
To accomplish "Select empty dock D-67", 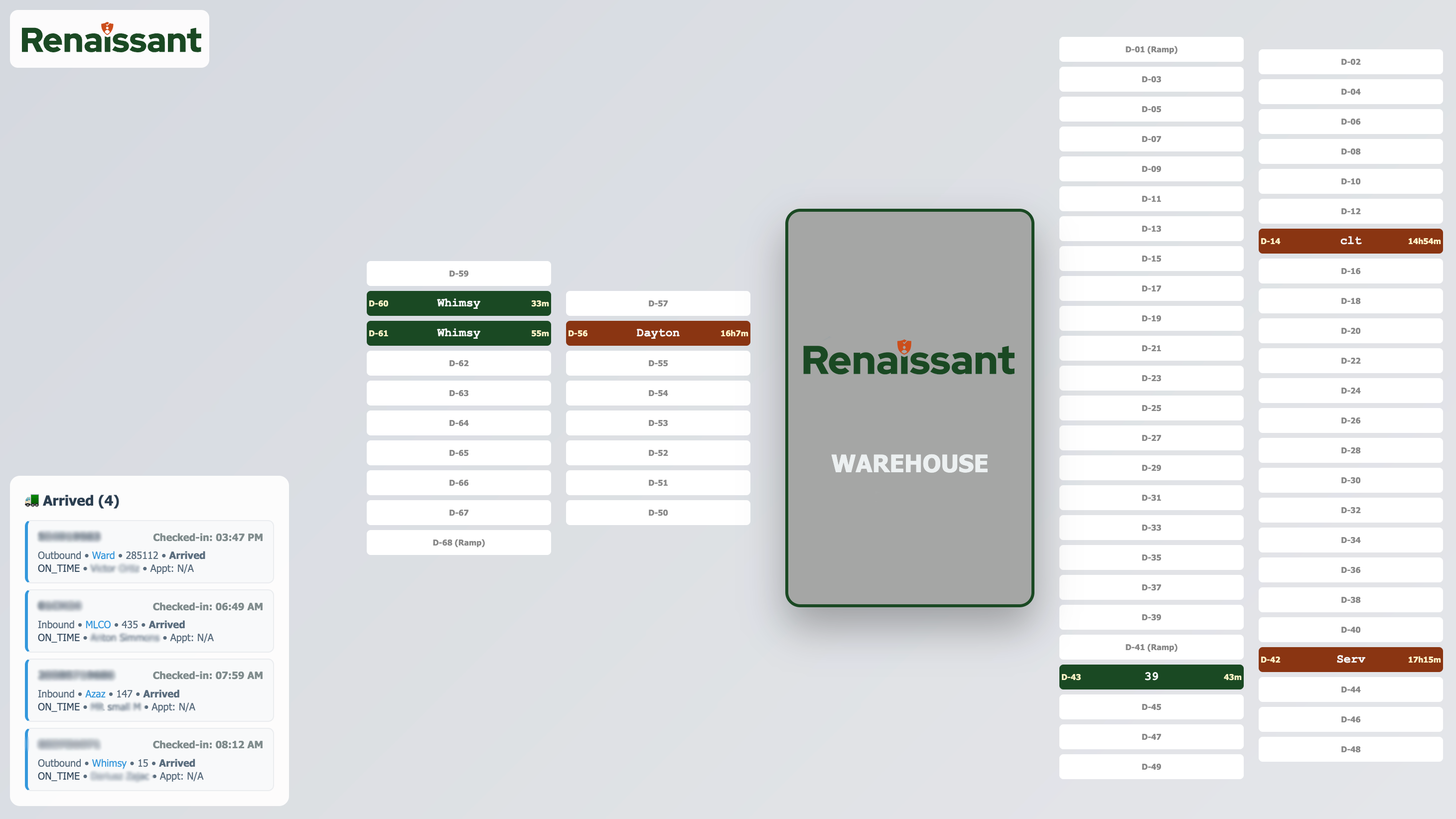I will click(458, 513).
